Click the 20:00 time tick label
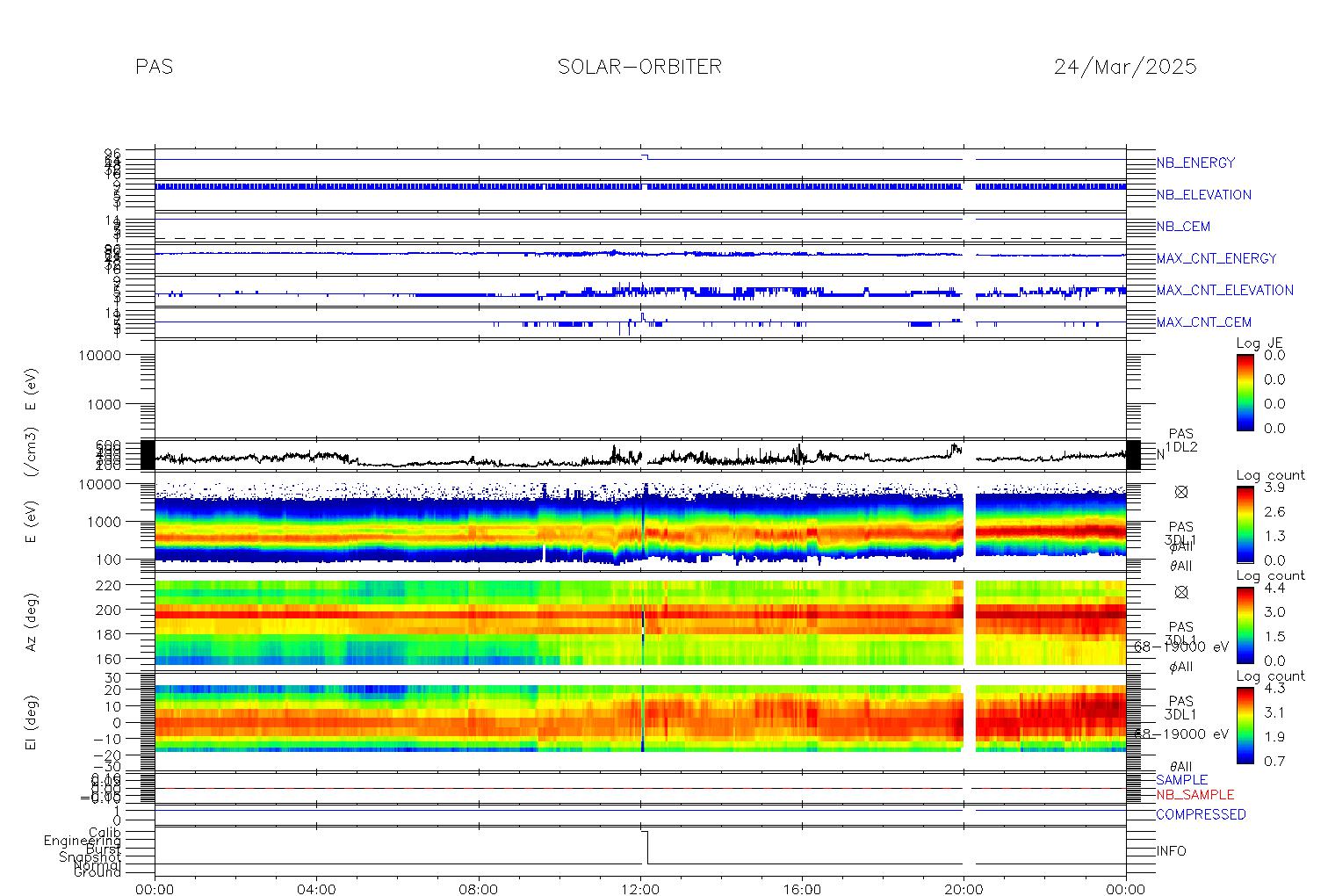Image resolution: width=1328 pixels, height=896 pixels. (x=964, y=889)
